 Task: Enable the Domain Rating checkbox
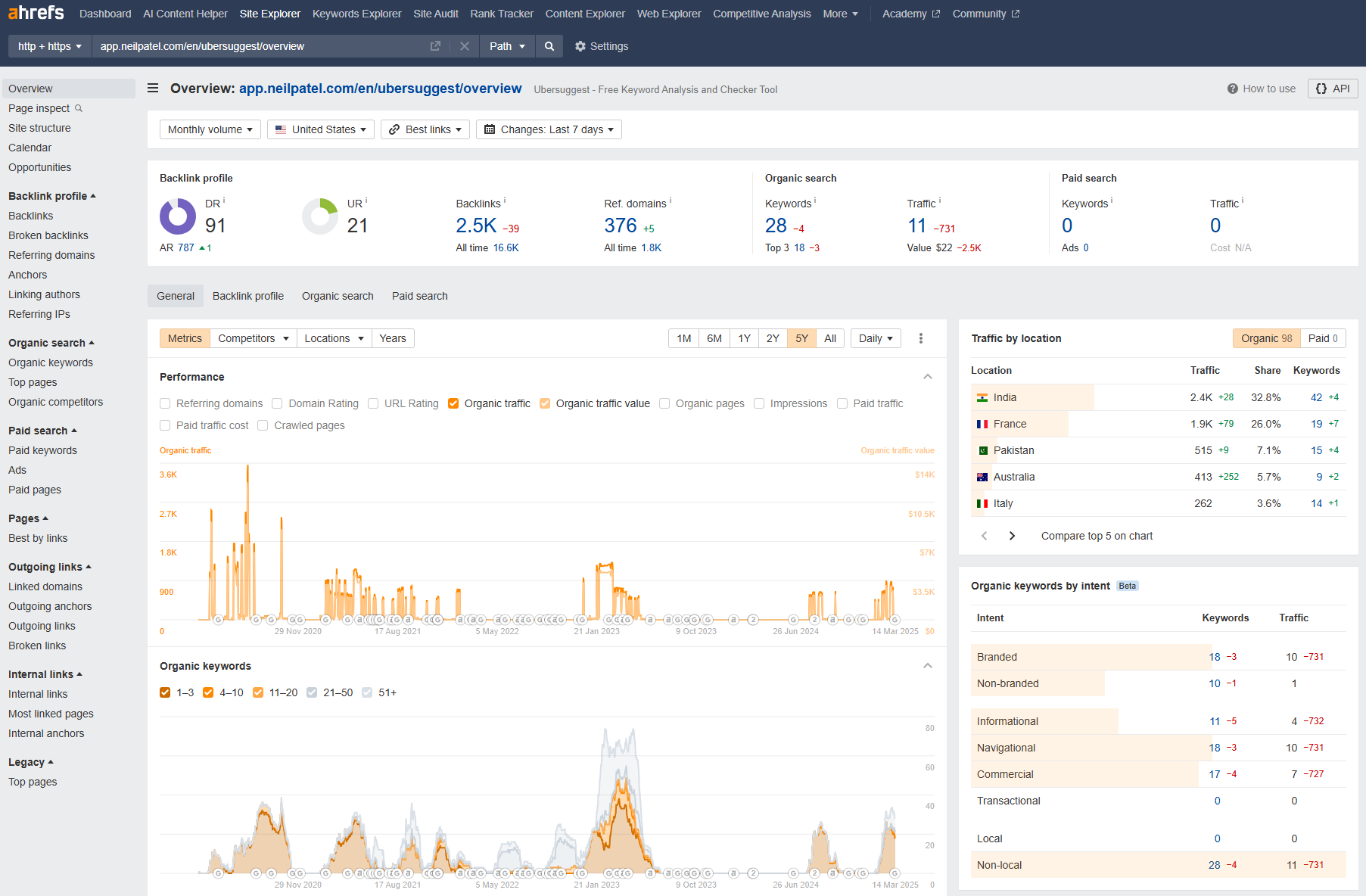(277, 403)
